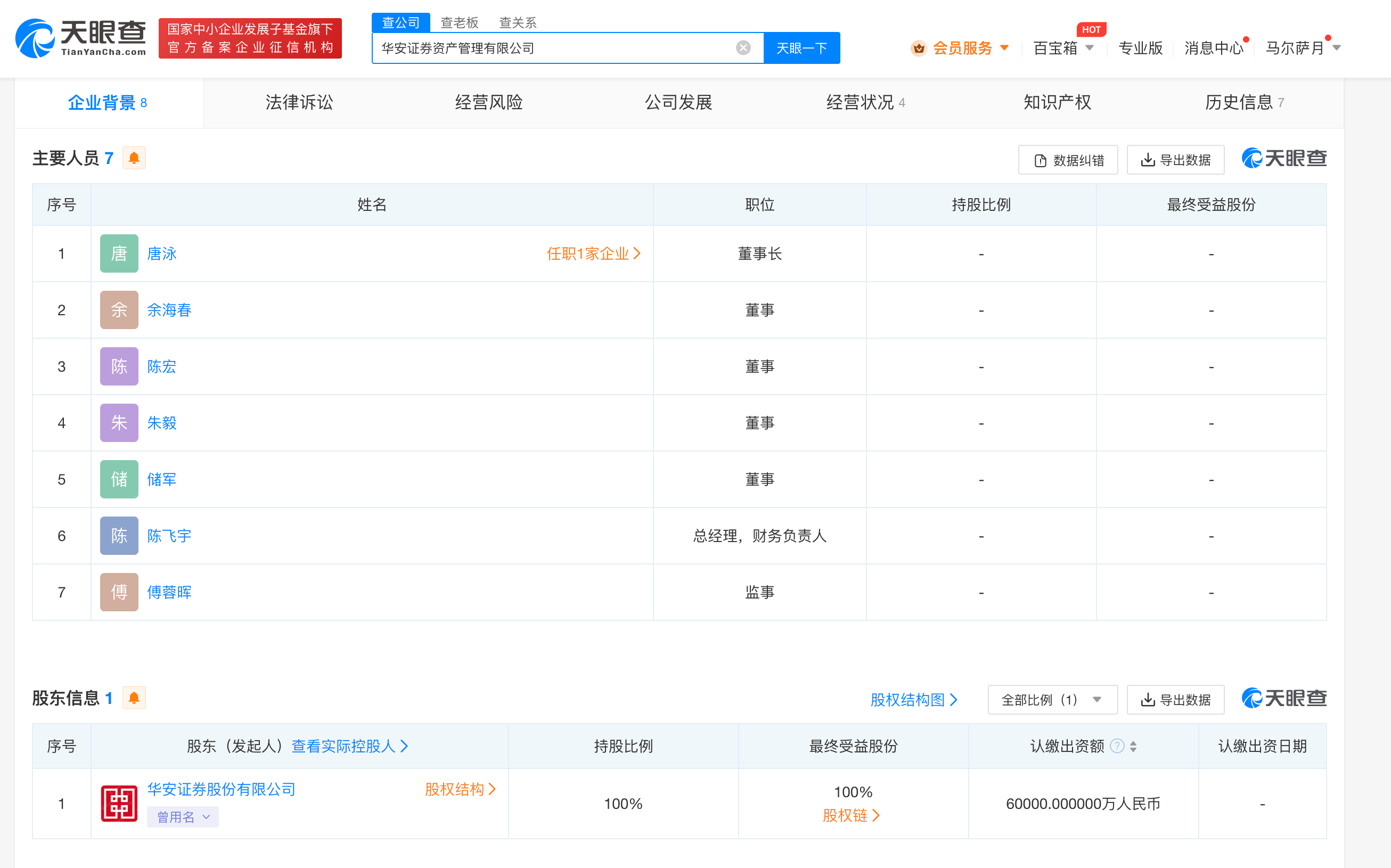Click the bell alert icon beside 主要人员
The height and width of the screenshot is (868, 1391).
pos(134,158)
